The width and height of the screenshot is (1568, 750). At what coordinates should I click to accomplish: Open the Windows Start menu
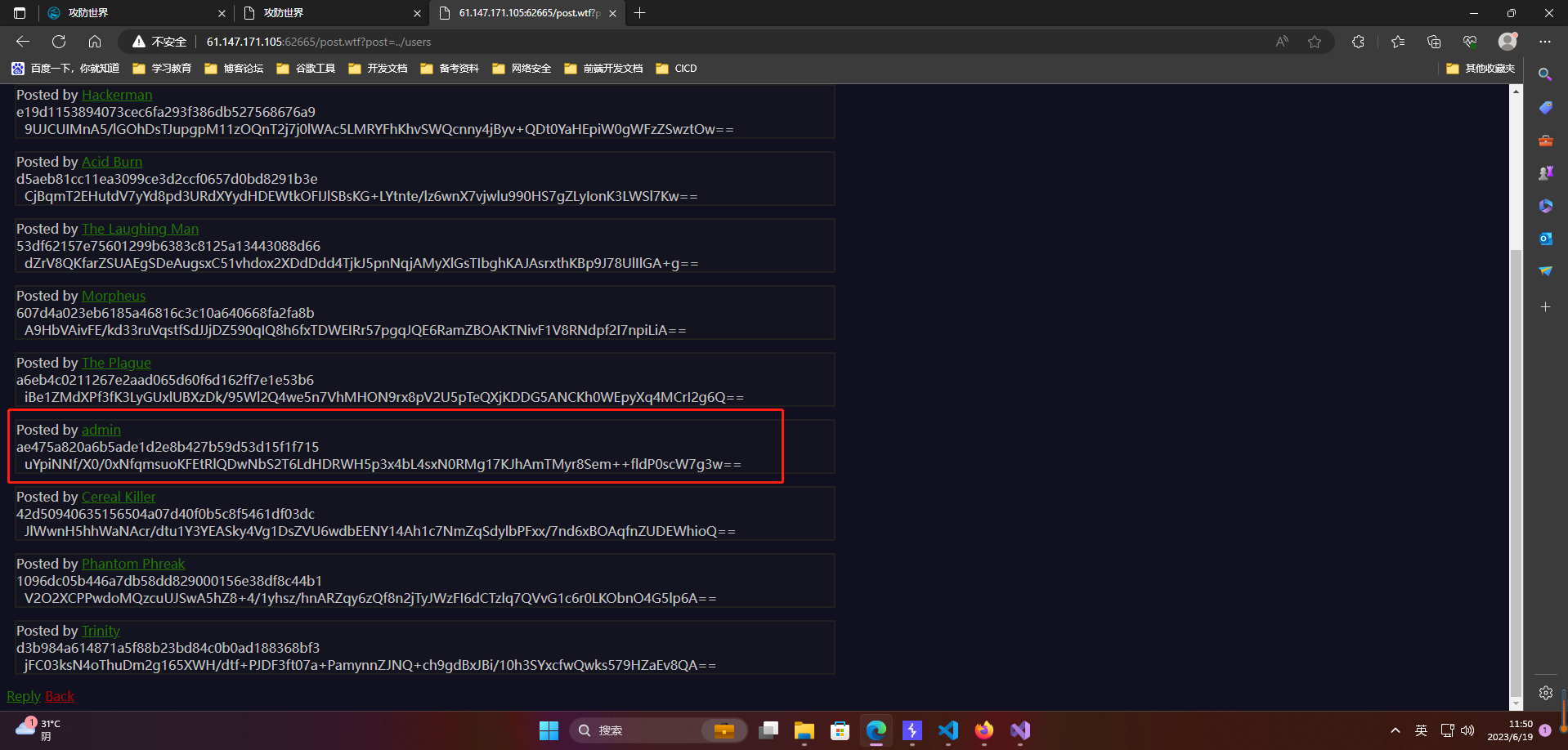(549, 730)
